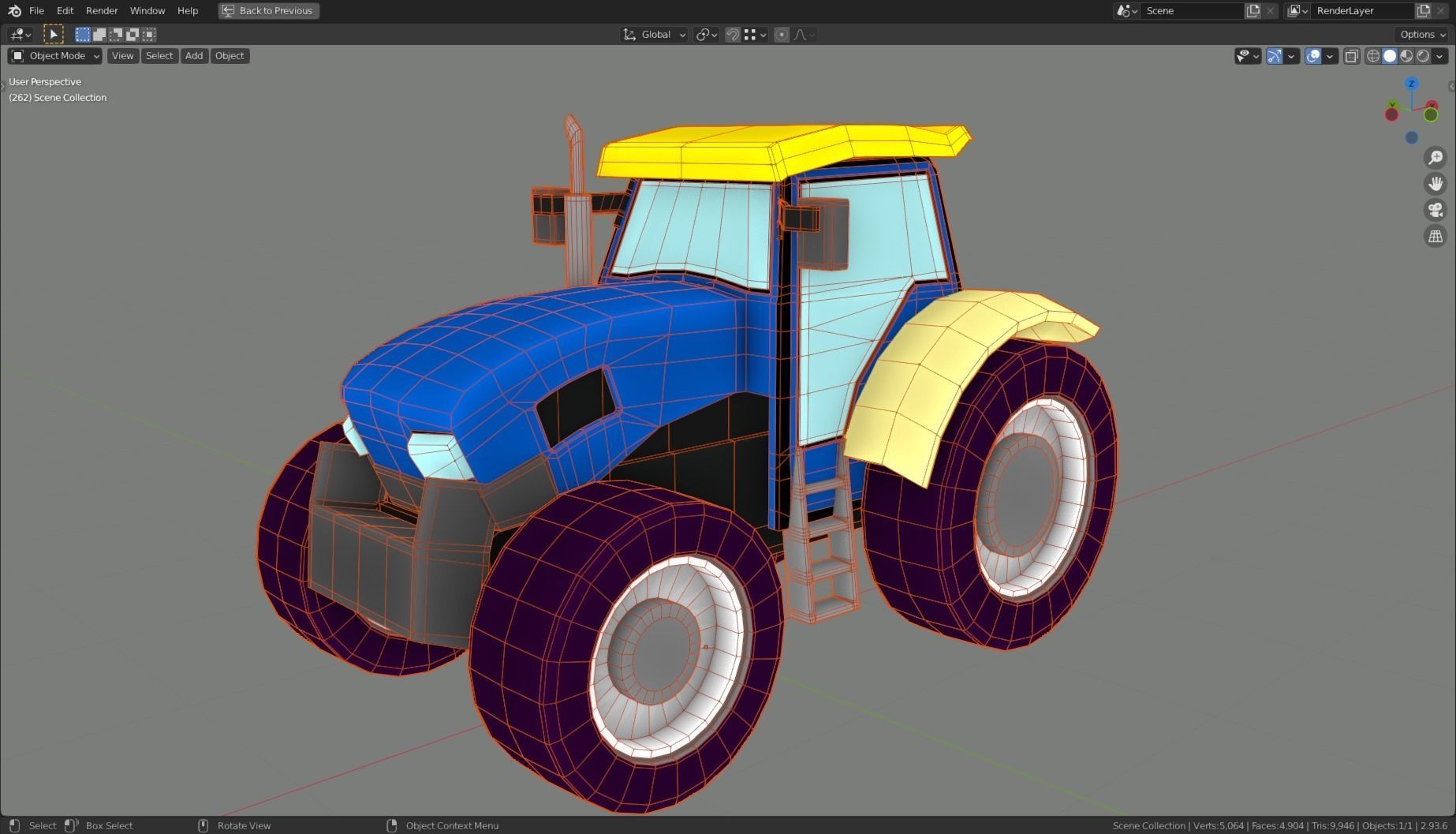Image resolution: width=1456 pixels, height=834 pixels.
Task: Open the Help menu
Action: [x=188, y=11]
